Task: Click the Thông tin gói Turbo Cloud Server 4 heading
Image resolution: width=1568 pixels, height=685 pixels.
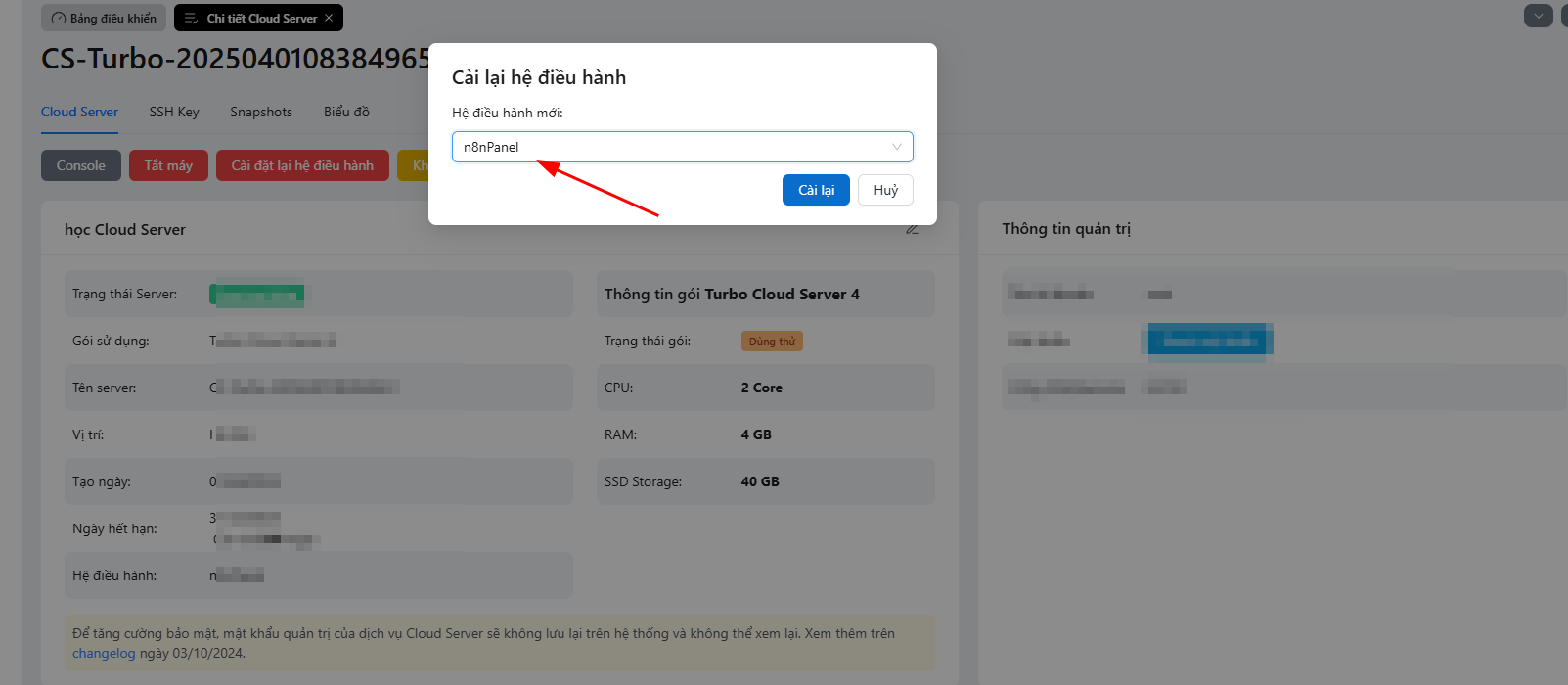Action: (x=732, y=294)
